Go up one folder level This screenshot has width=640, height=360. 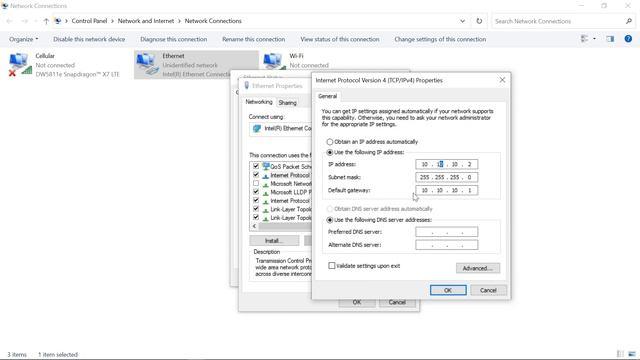[46, 21]
